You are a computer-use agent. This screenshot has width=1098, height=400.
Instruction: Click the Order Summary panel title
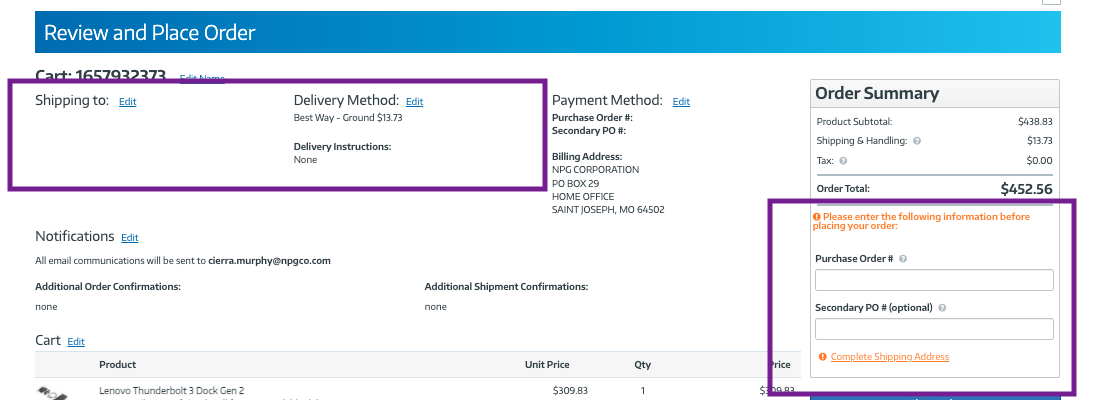coord(877,93)
